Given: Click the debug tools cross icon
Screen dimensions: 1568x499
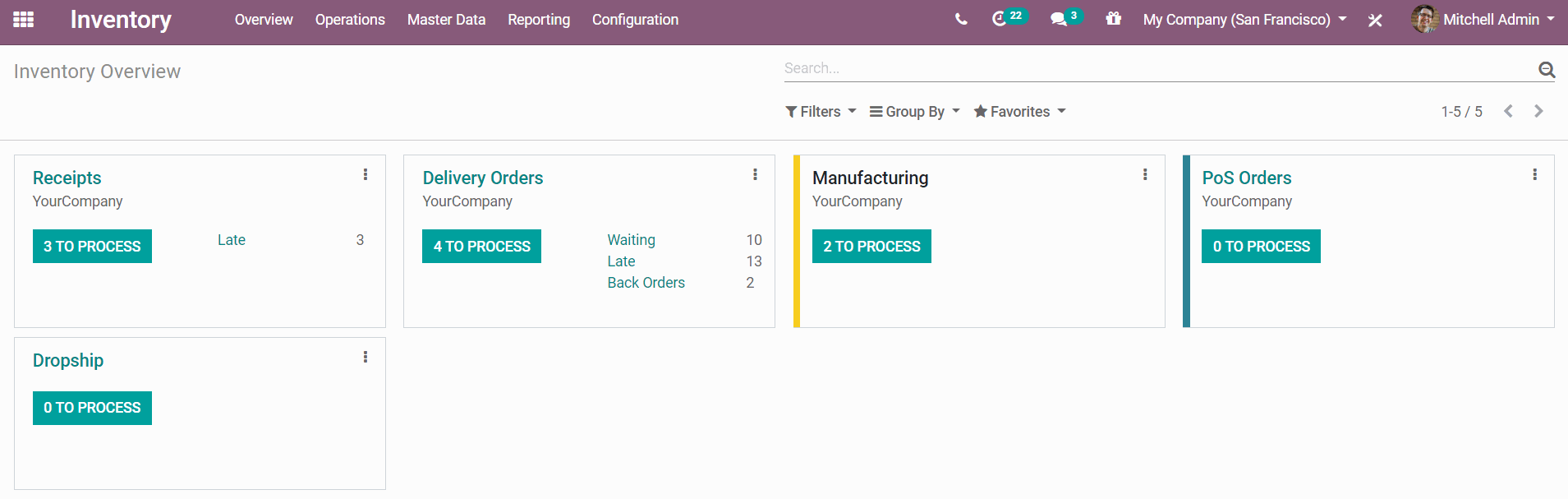Looking at the screenshot, I should [x=1375, y=20].
